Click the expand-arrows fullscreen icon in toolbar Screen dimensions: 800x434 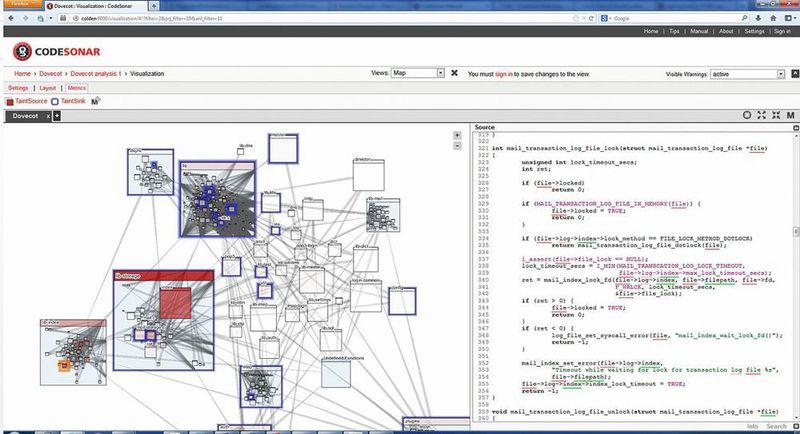[x=761, y=115]
